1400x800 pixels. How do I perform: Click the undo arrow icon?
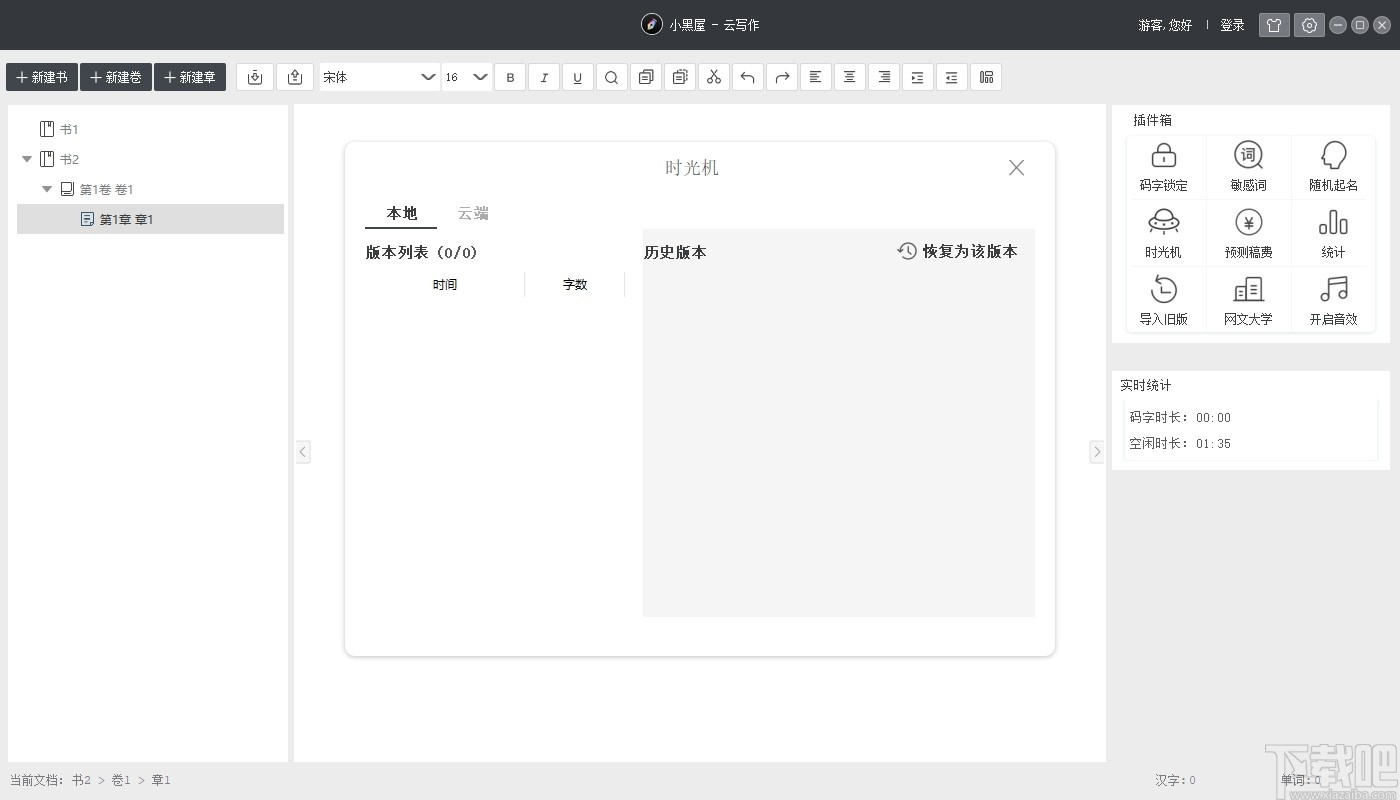coord(748,77)
